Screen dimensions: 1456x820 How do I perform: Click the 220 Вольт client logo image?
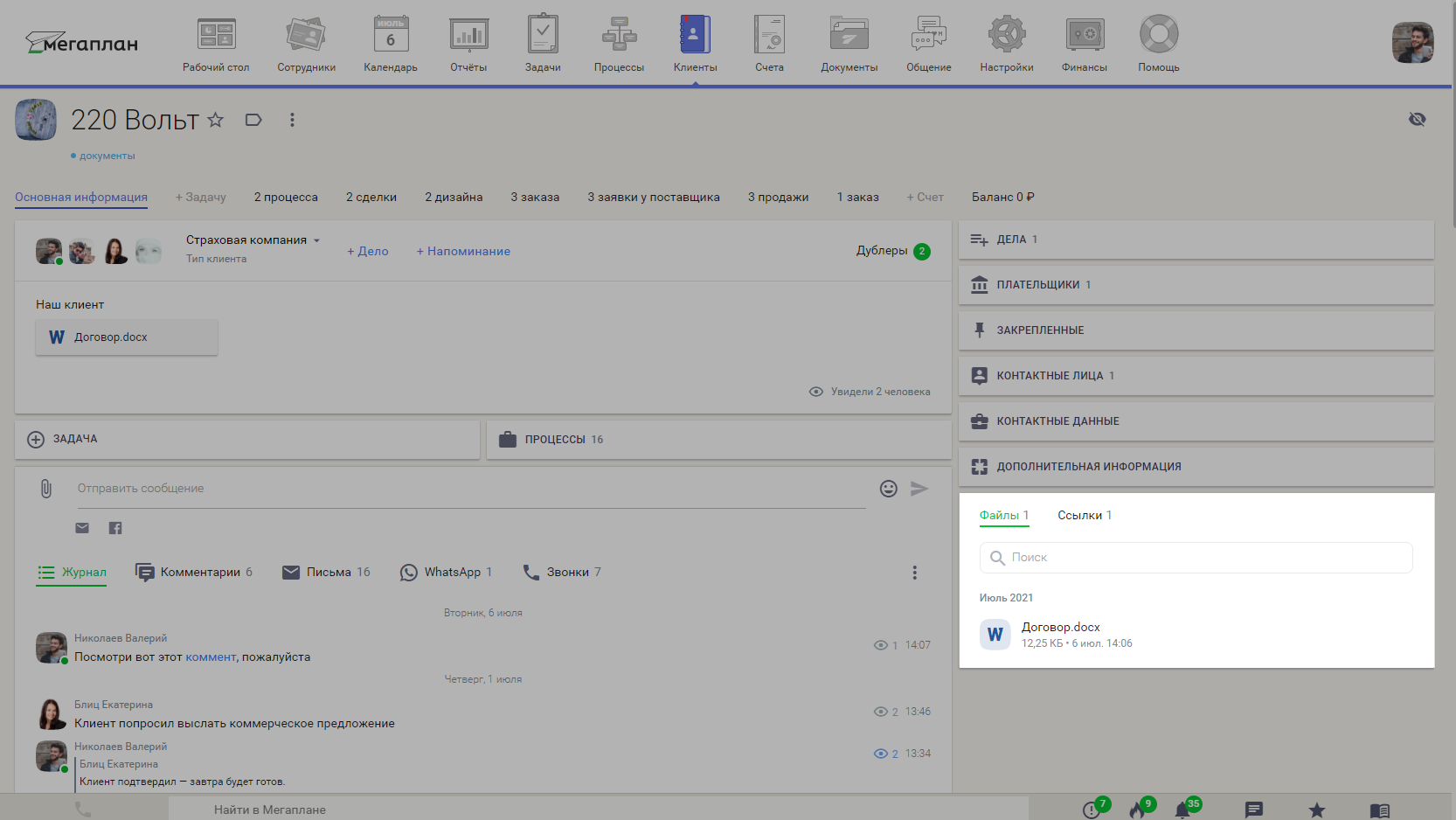[36, 120]
